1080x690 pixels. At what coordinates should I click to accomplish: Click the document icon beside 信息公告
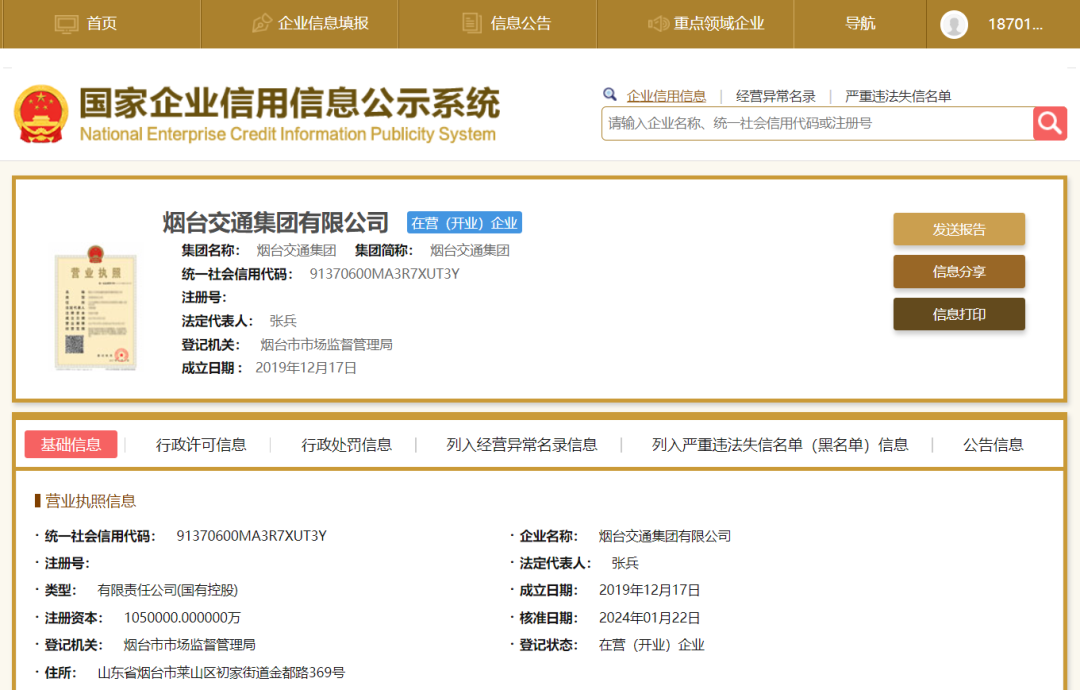472,23
